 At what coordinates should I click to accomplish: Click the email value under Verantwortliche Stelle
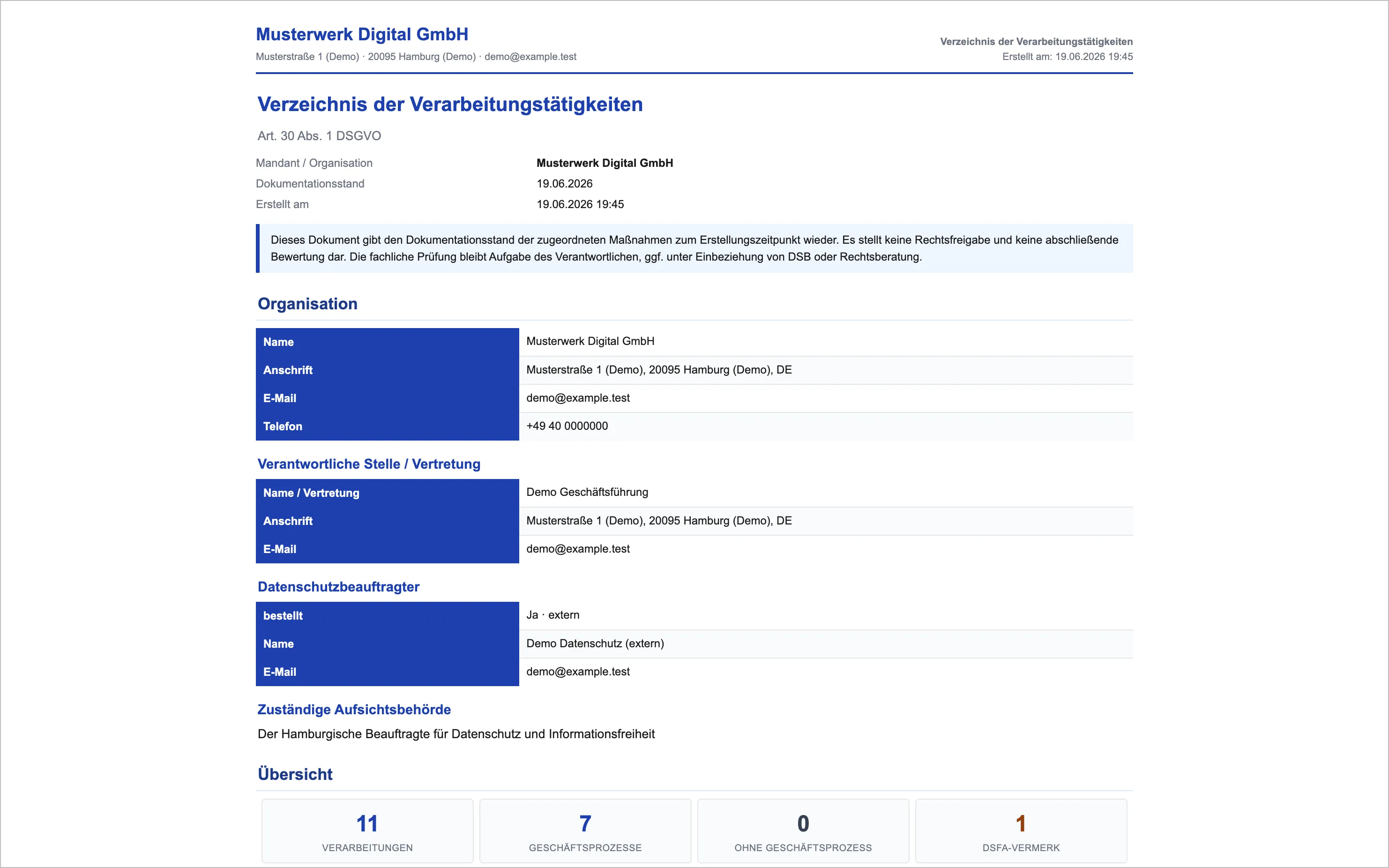pyautogui.click(x=578, y=549)
